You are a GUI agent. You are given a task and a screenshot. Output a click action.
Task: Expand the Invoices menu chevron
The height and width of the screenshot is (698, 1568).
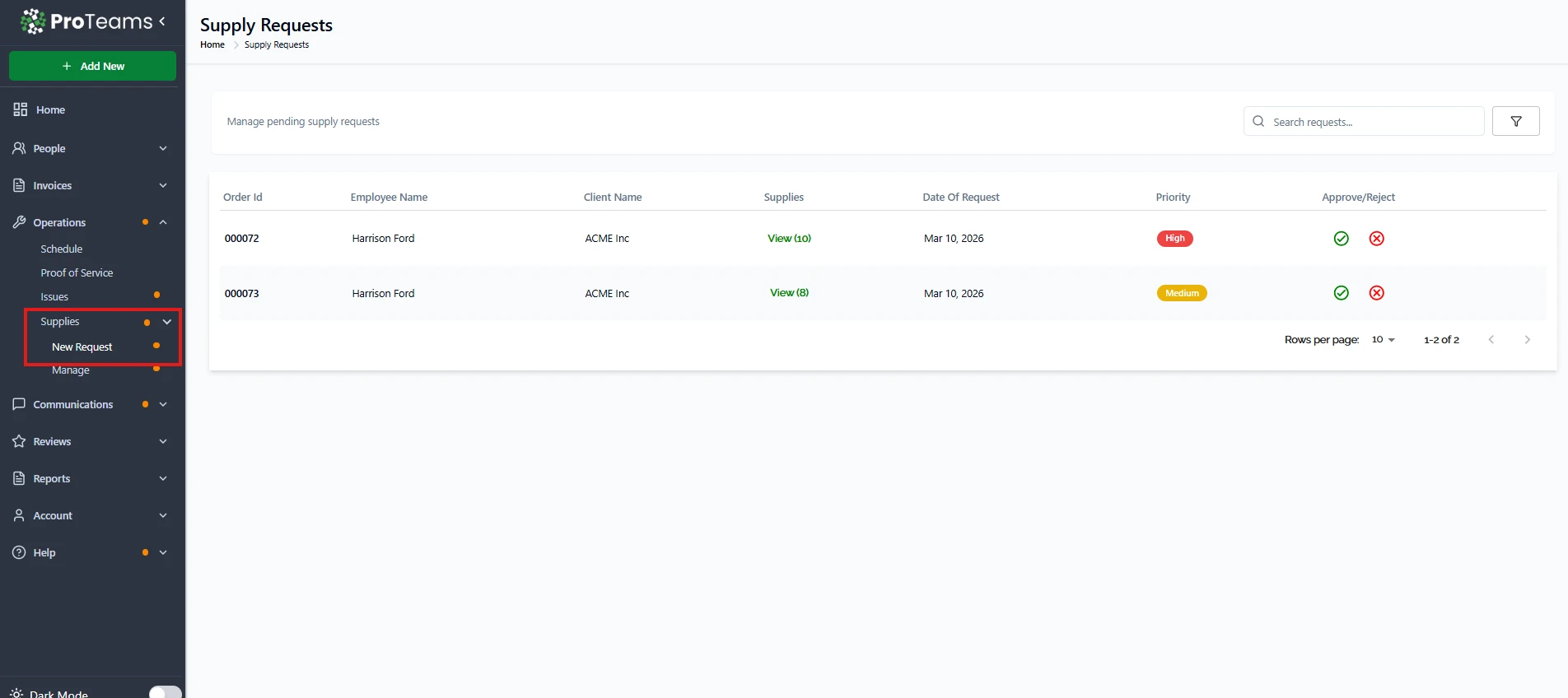(x=162, y=186)
